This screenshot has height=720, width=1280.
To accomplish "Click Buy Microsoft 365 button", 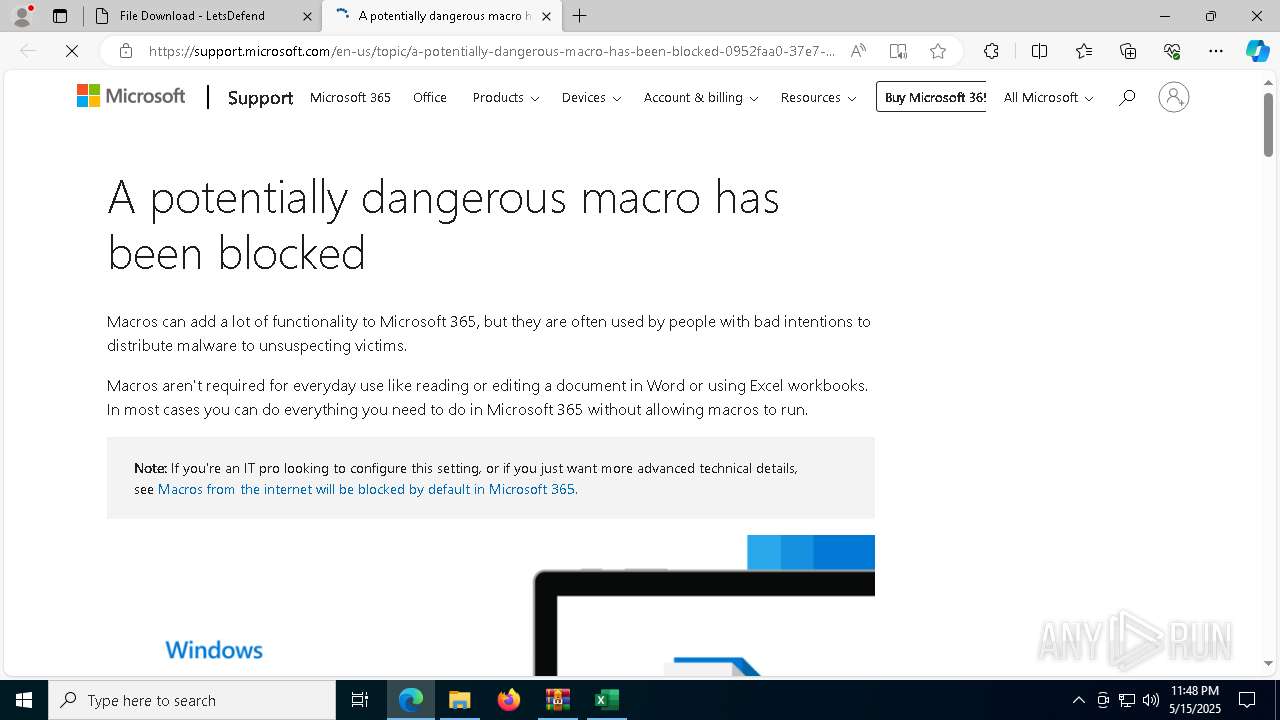I will click(931, 97).
